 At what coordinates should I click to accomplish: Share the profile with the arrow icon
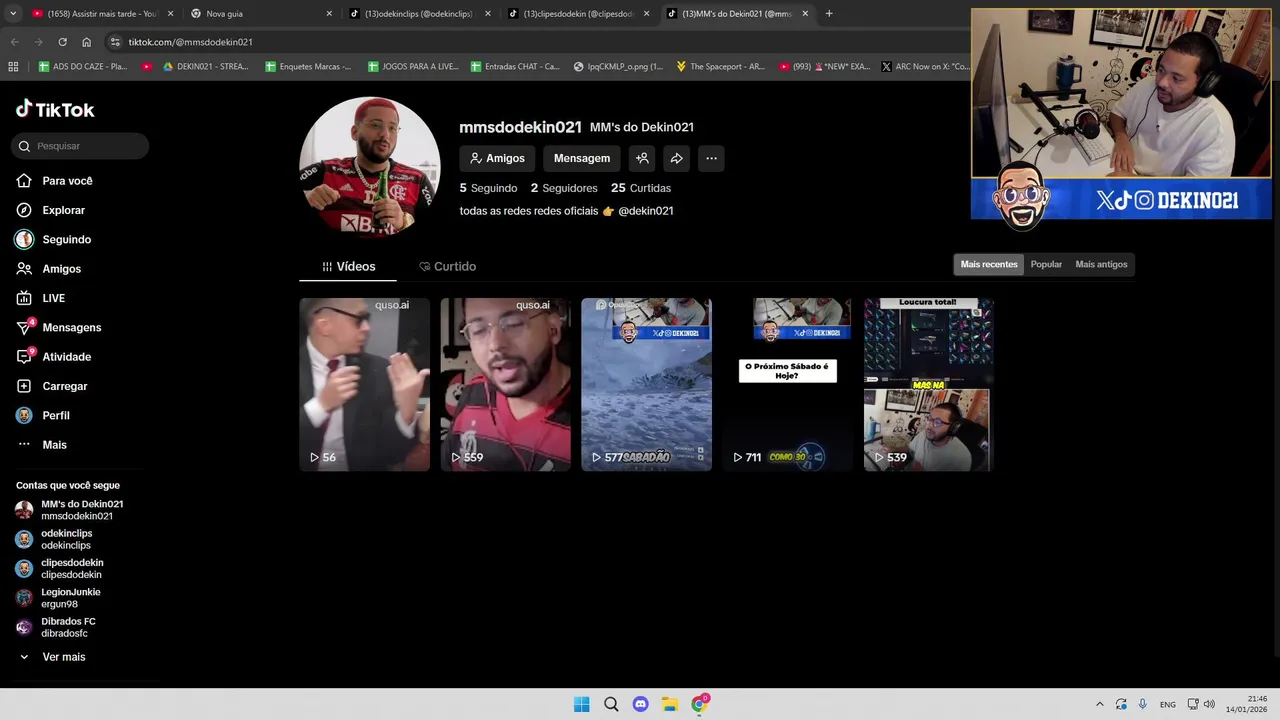(x=677, y=158)
